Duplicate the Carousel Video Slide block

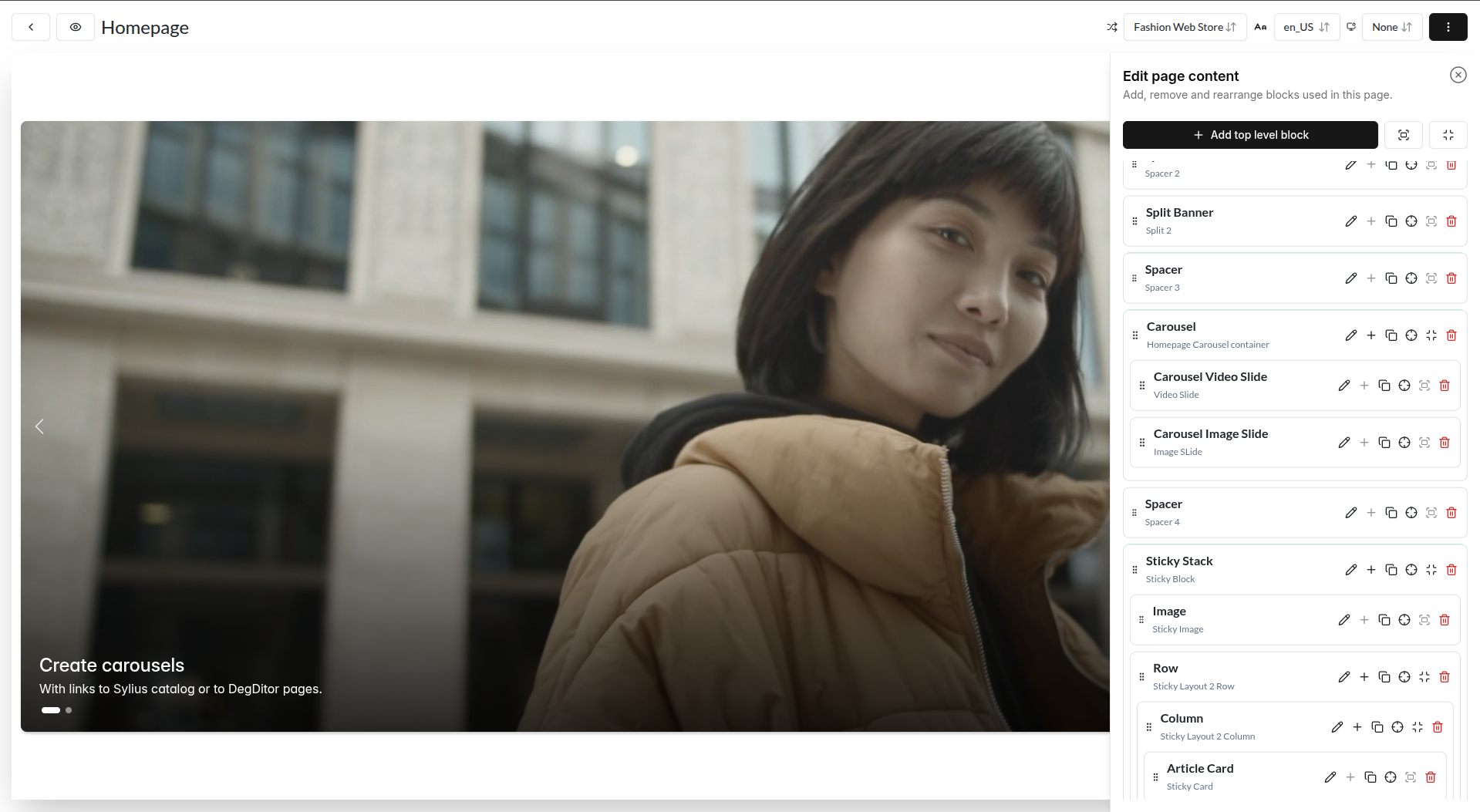[1384, 386]
